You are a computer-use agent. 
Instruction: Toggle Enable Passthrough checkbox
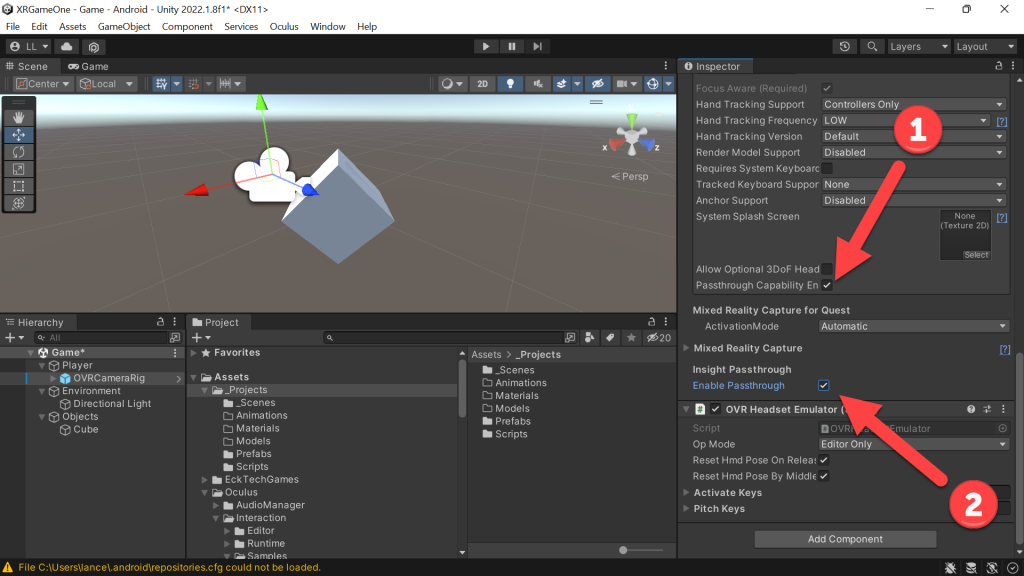pos(824,385)
